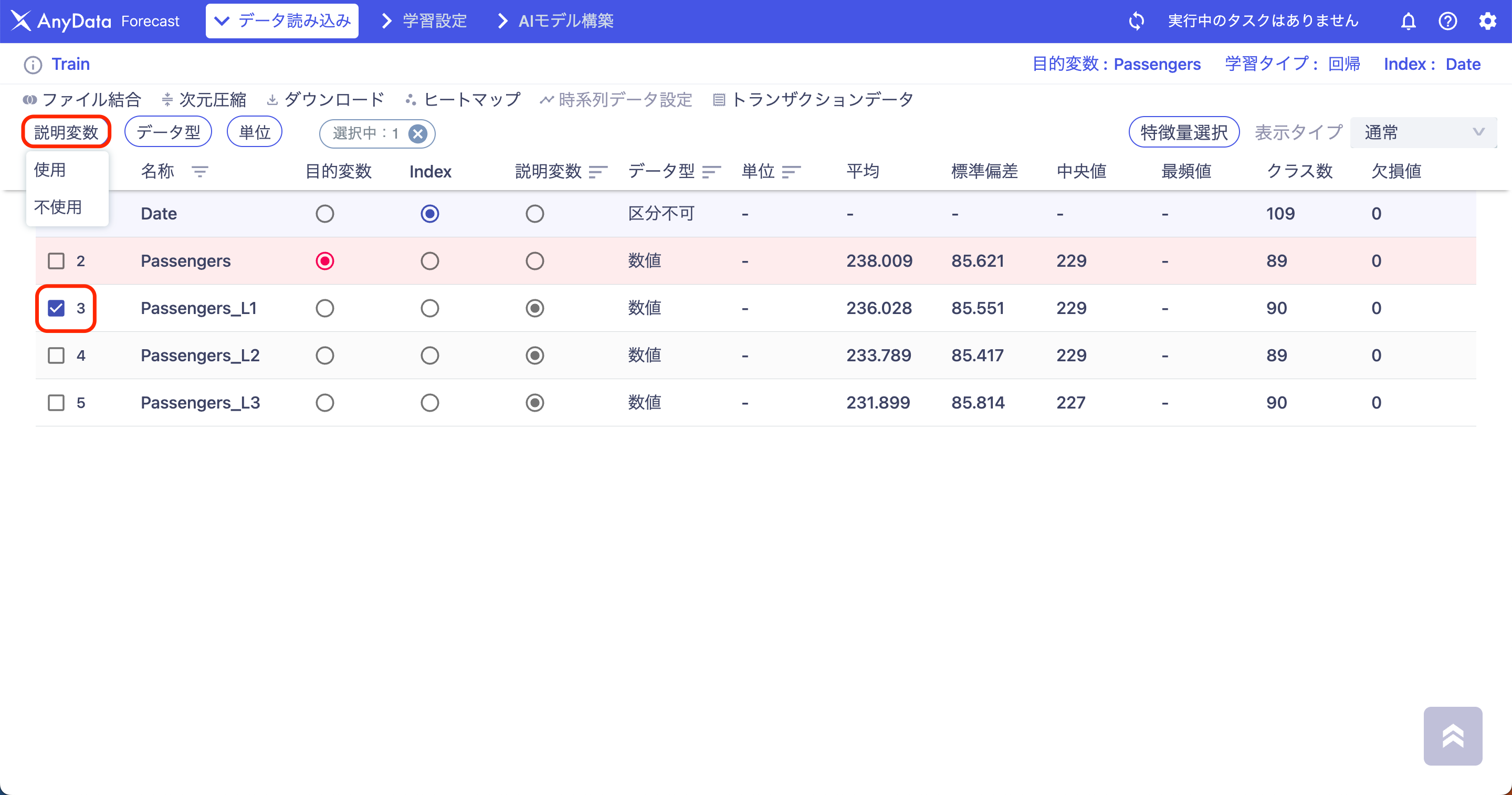Select Date as Index variable
Screen dimensions: 1512x795
pos(429,214)
